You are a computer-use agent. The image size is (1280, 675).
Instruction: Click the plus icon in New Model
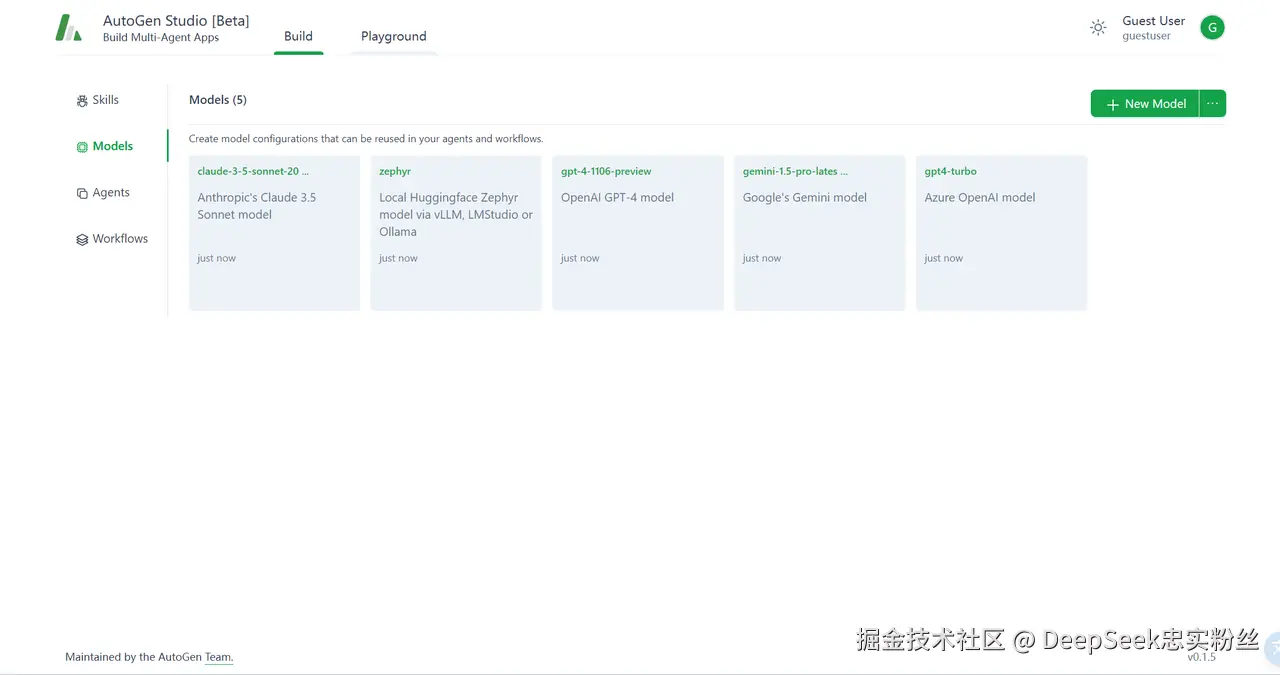pyautogui.click(x=1112, y=104)
